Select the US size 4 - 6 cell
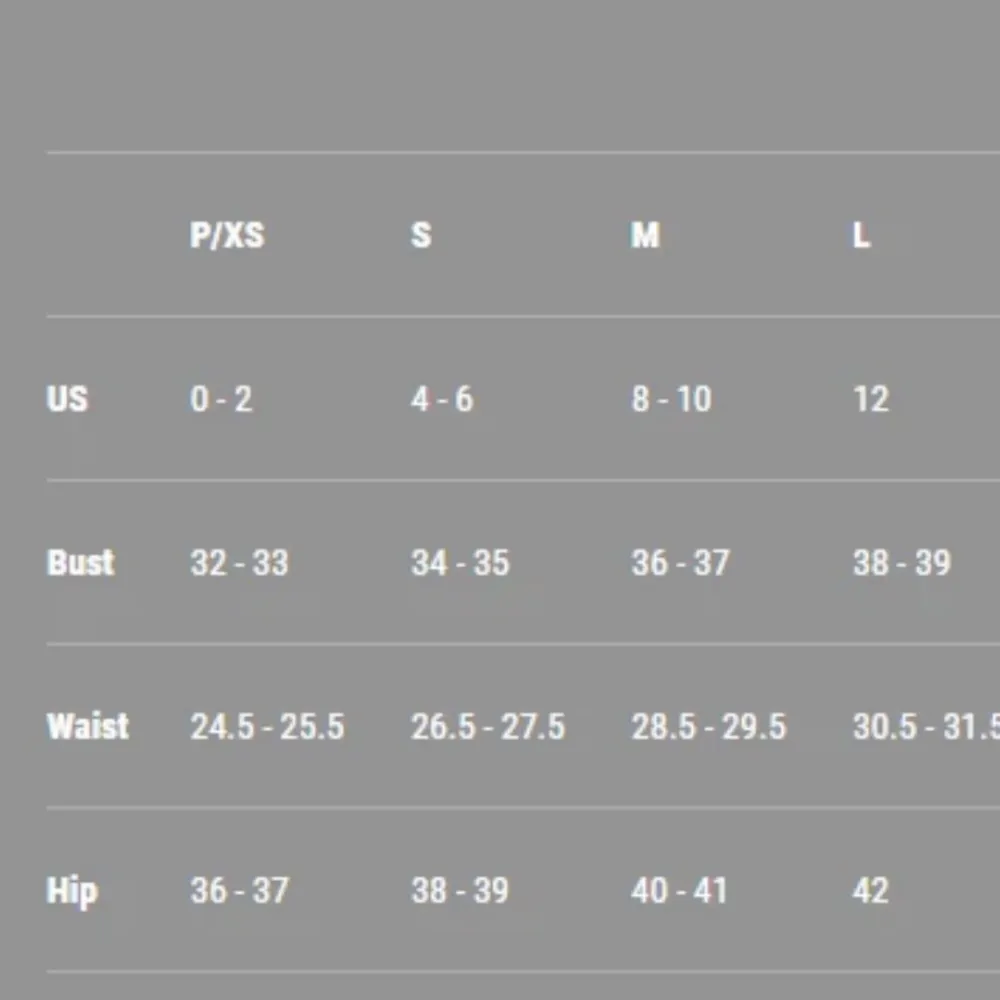1000x1000 pixels. [441, 399]
